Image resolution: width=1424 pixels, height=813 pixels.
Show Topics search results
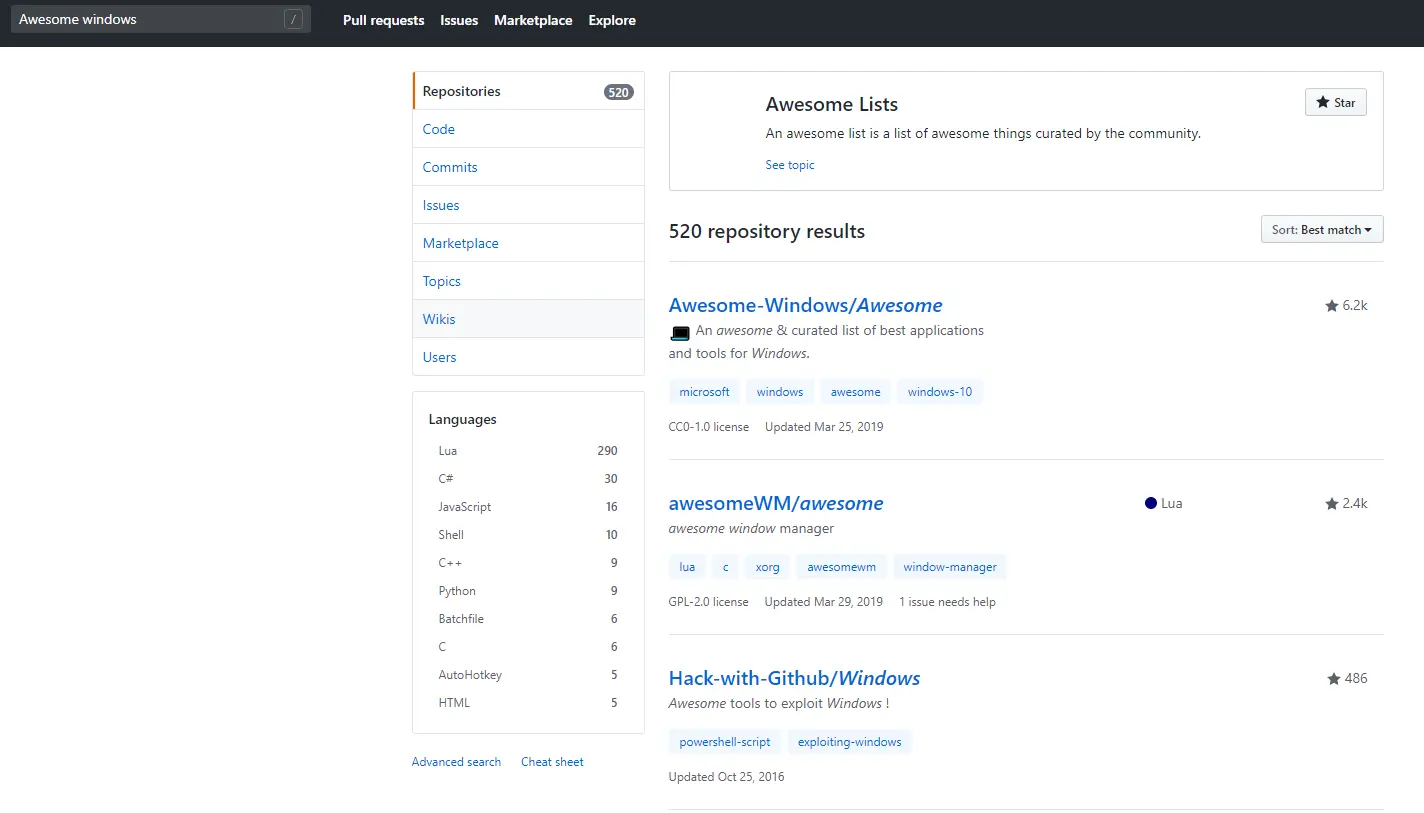tap(528, 281)
